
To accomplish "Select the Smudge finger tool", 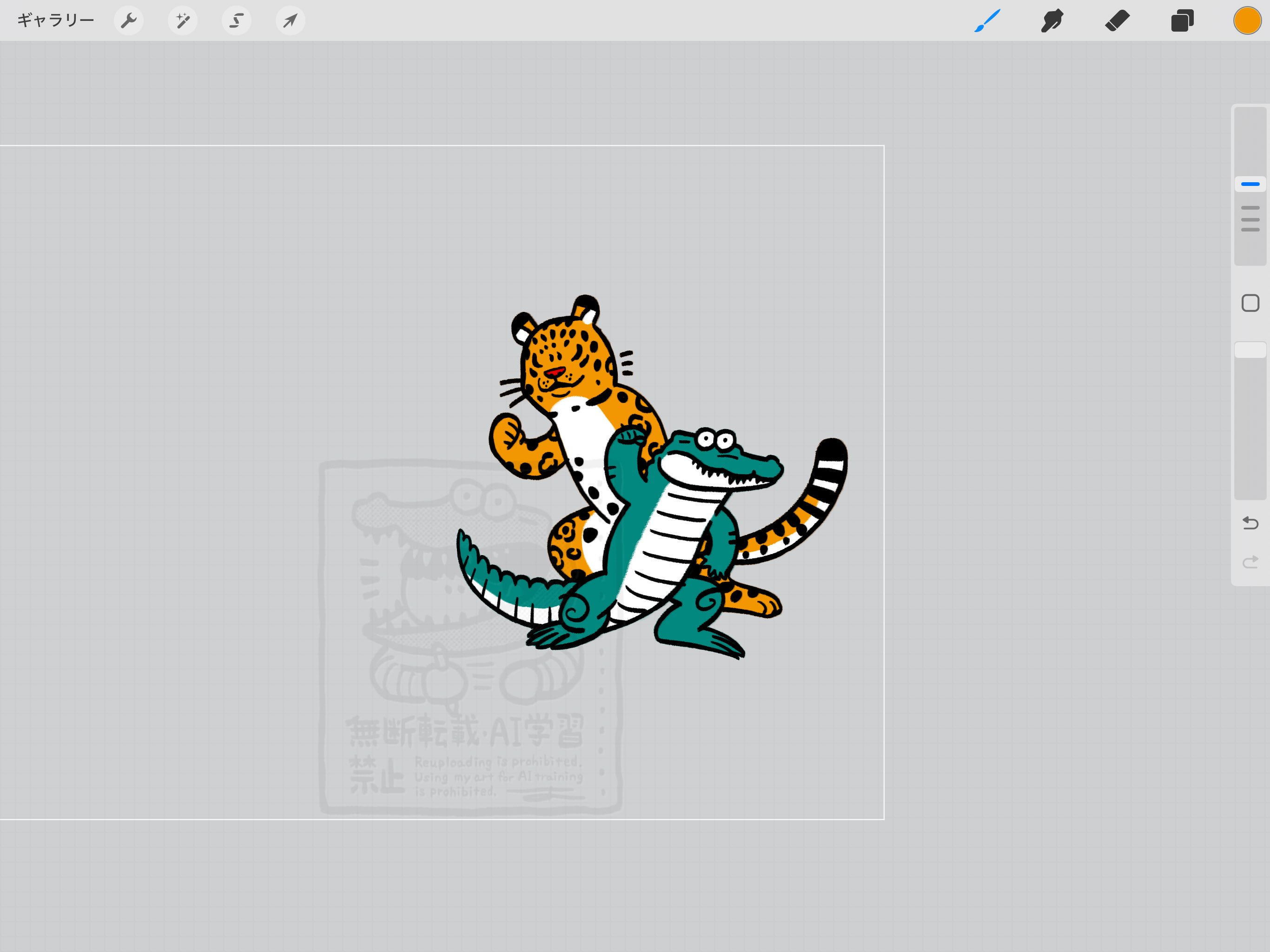I will point(1052,21).
